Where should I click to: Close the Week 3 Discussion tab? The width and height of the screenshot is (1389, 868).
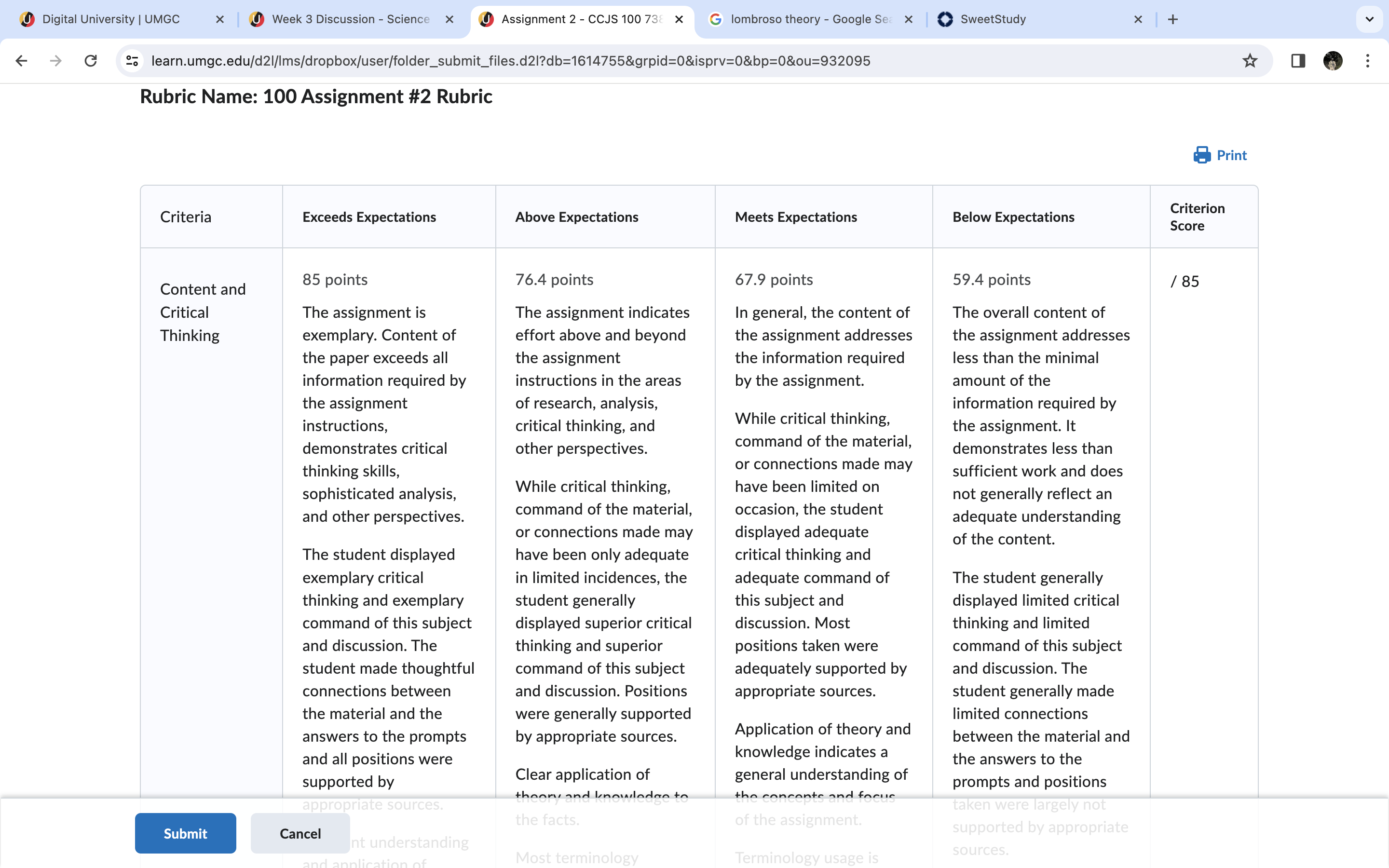pos(449,19)
